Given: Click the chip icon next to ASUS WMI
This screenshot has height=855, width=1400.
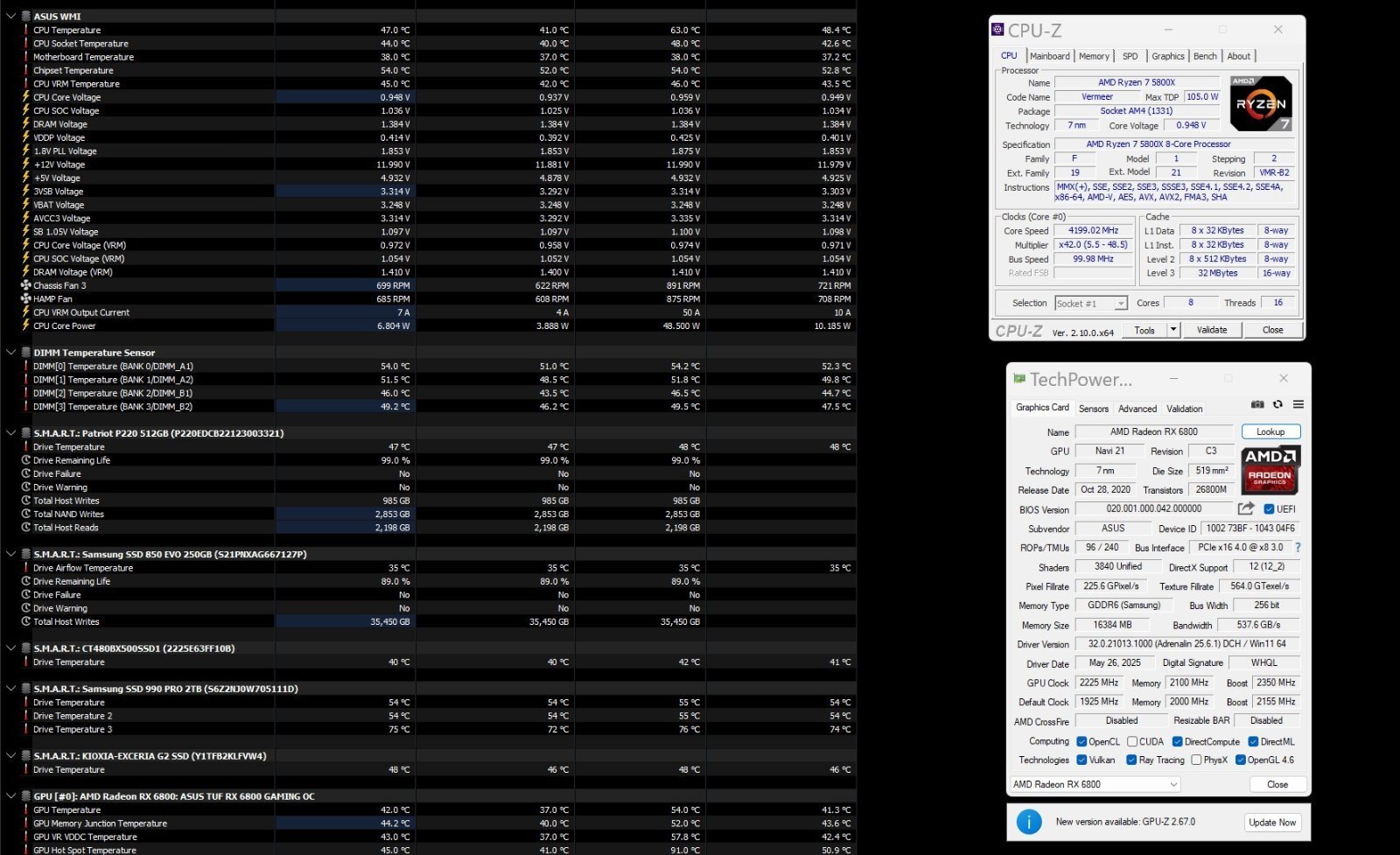Looking at the screenshot, I should pyautogui.click(x=26, y=17).
